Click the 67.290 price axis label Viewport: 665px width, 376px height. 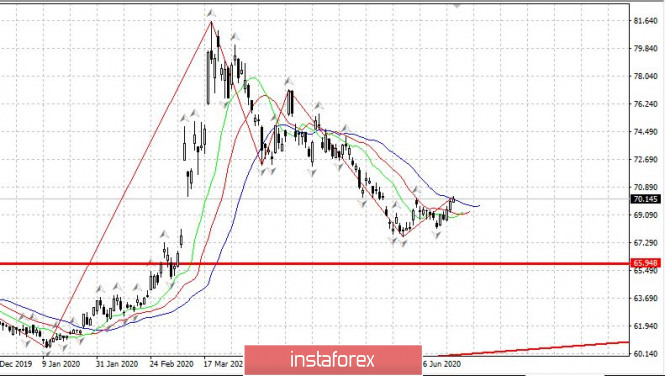(x=645, y=243)
